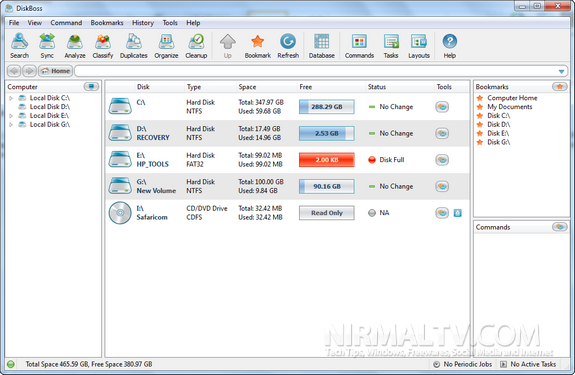Viewport: 575px width, 375px height.
Task: Show the Tasks toolbar item
Action: pyautogui.click(x=391, y=45)
